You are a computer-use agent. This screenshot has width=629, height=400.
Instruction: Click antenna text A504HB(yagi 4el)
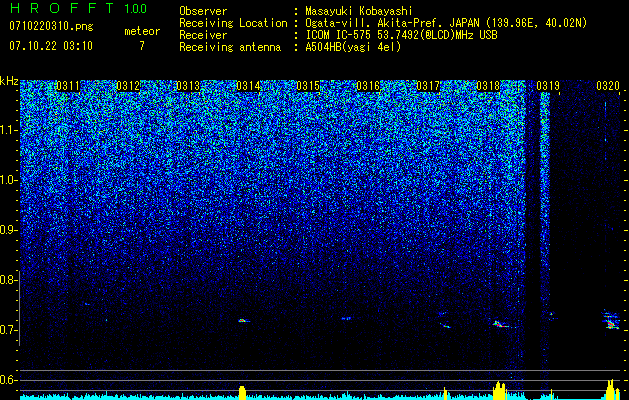(x=353, y=47)
